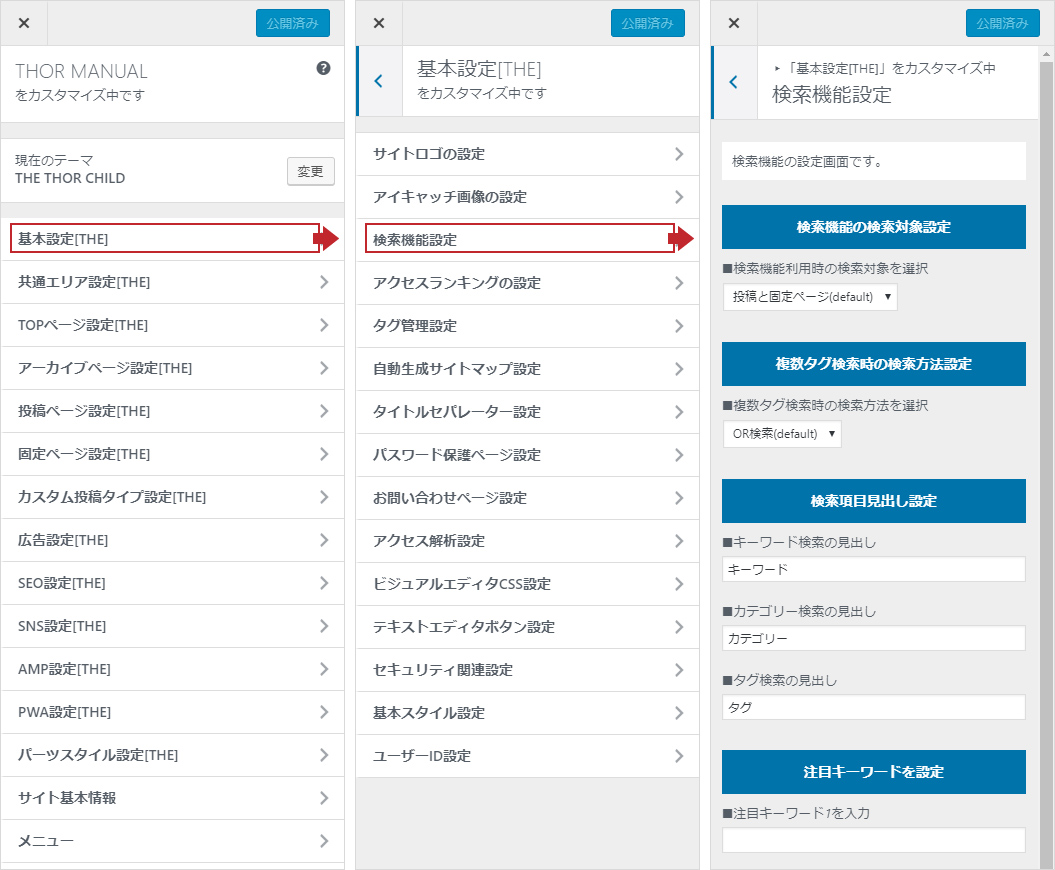
Task: Click the help question mark icon
Action: [x=323, y=69]
